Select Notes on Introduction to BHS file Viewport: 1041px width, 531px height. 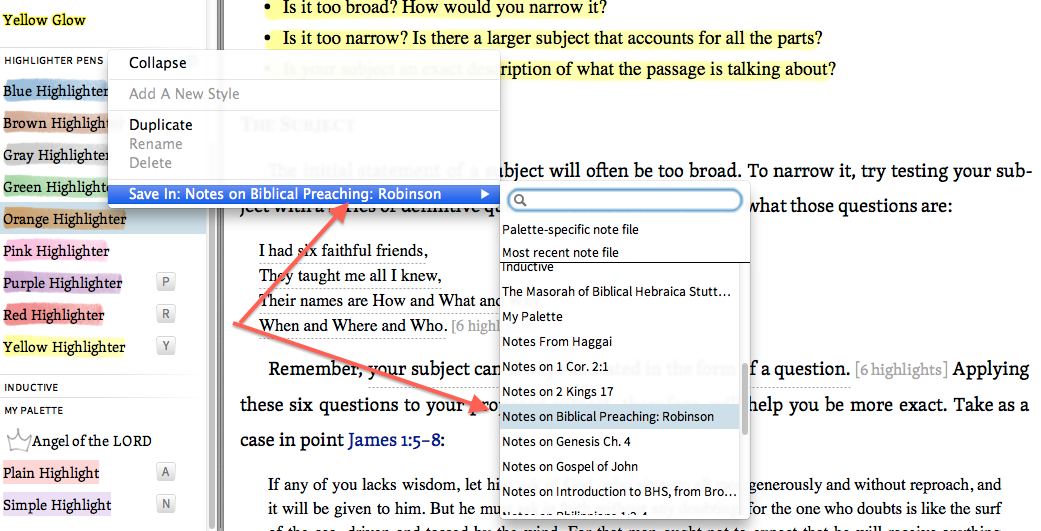point(619,492)
